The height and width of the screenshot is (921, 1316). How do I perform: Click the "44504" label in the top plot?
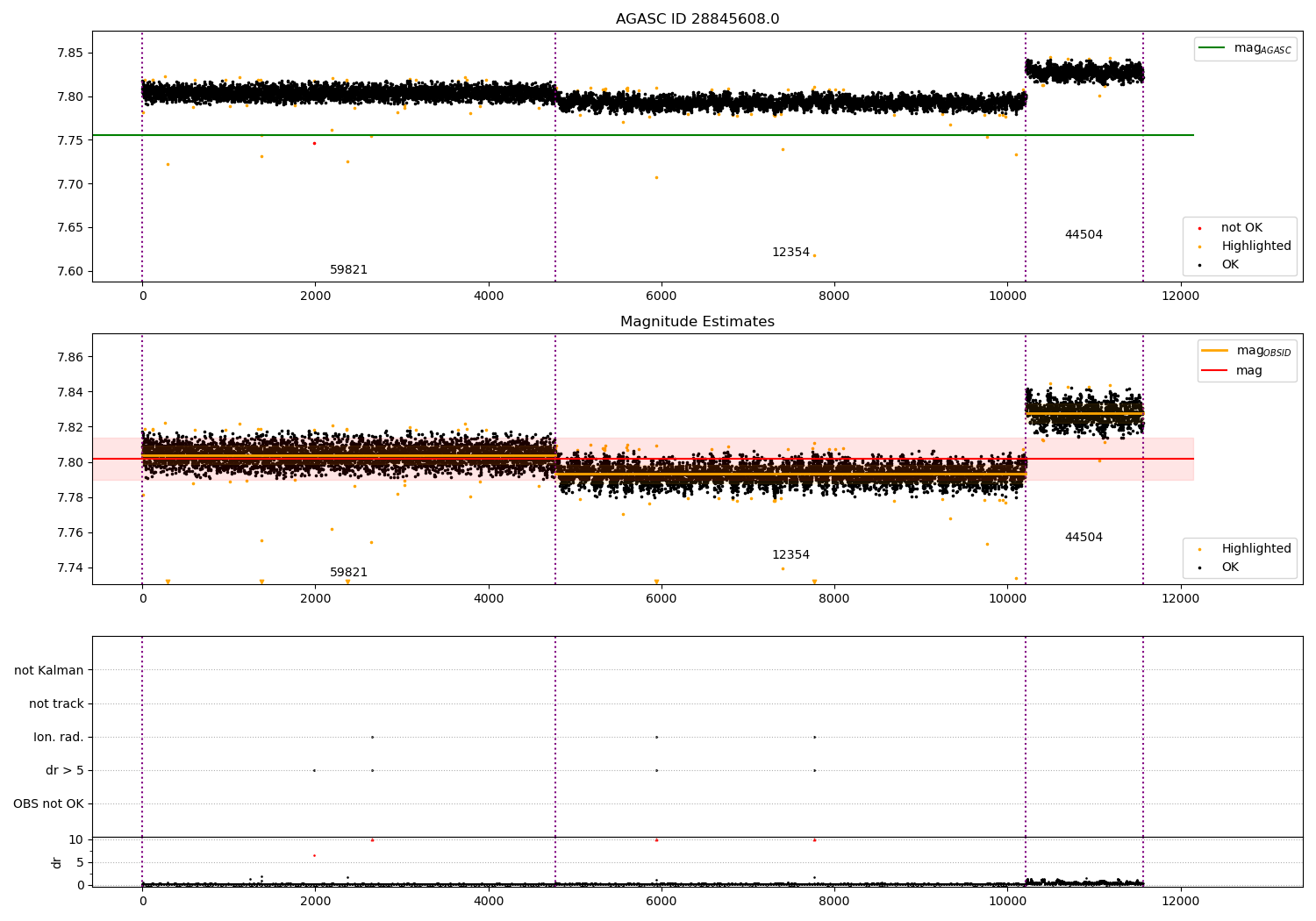[1084, 235]
